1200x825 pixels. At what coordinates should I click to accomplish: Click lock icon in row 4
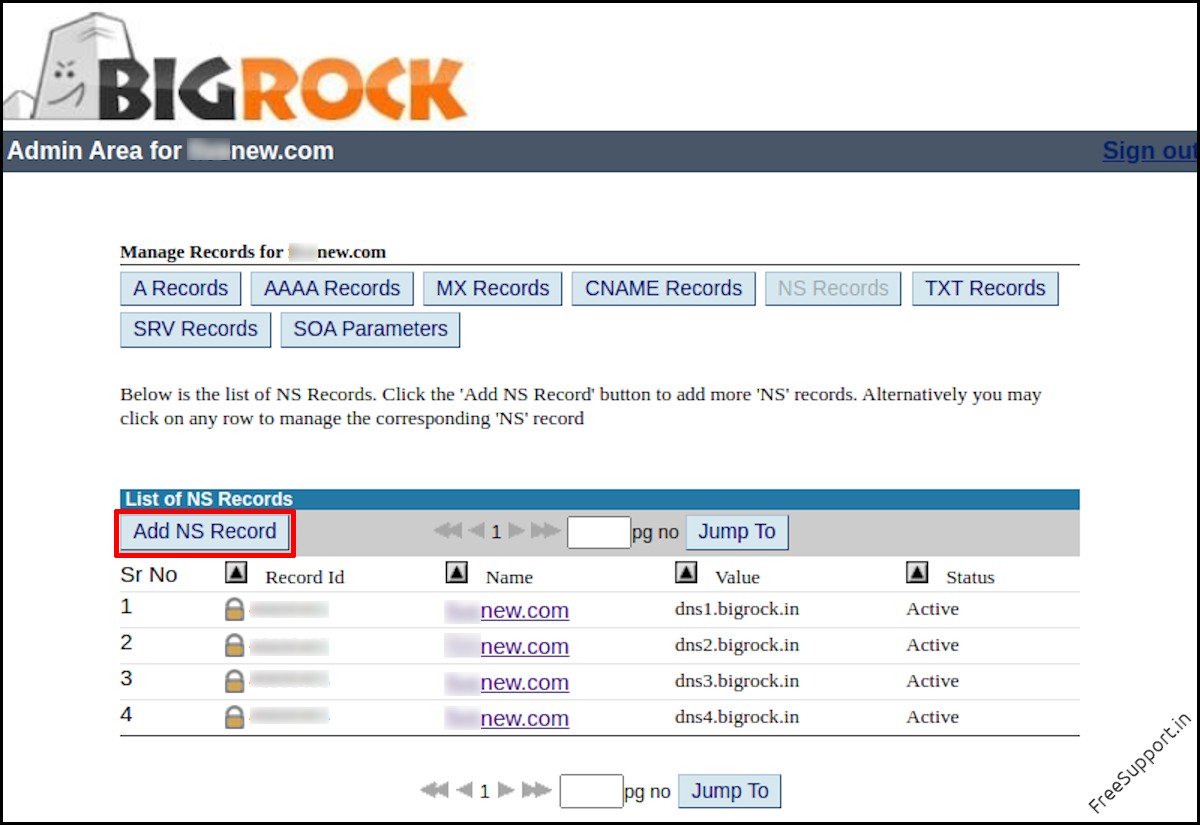(x=234, y=718)
